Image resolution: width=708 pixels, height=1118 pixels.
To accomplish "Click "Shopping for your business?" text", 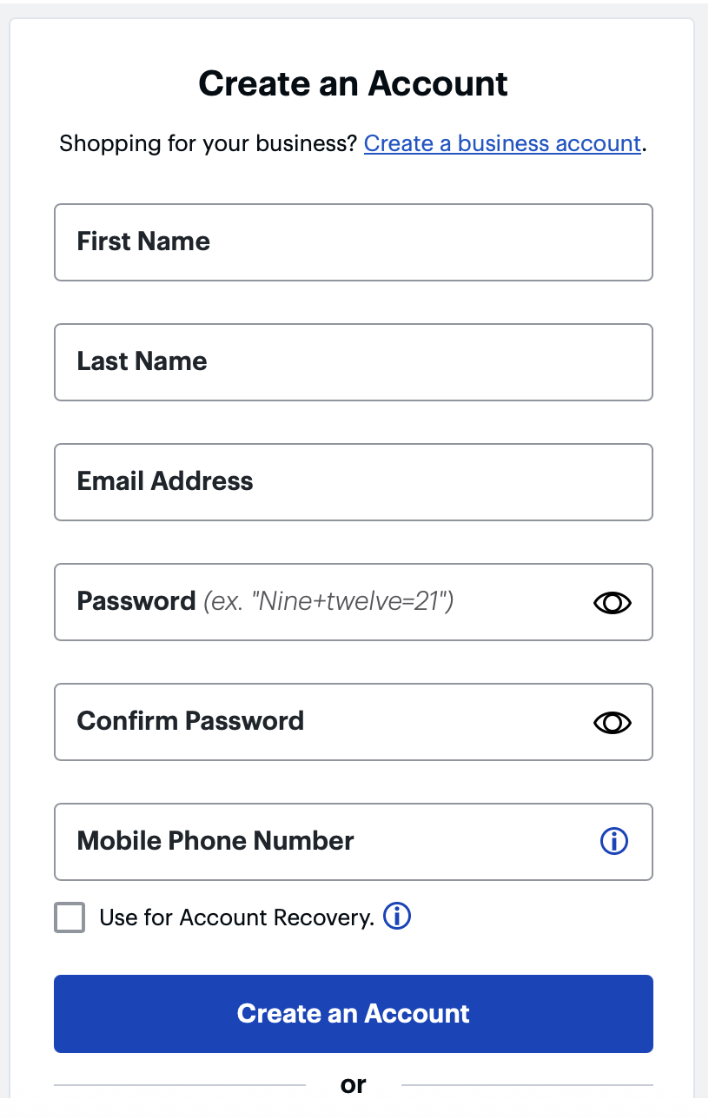I will pos(208,143).
